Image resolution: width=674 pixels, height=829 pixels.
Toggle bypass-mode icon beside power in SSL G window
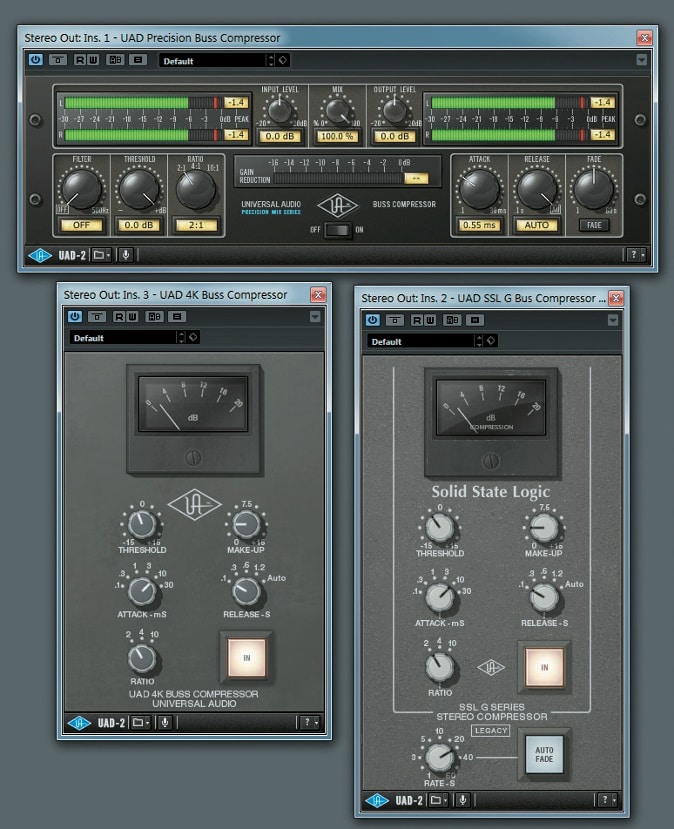coord(395,320)
